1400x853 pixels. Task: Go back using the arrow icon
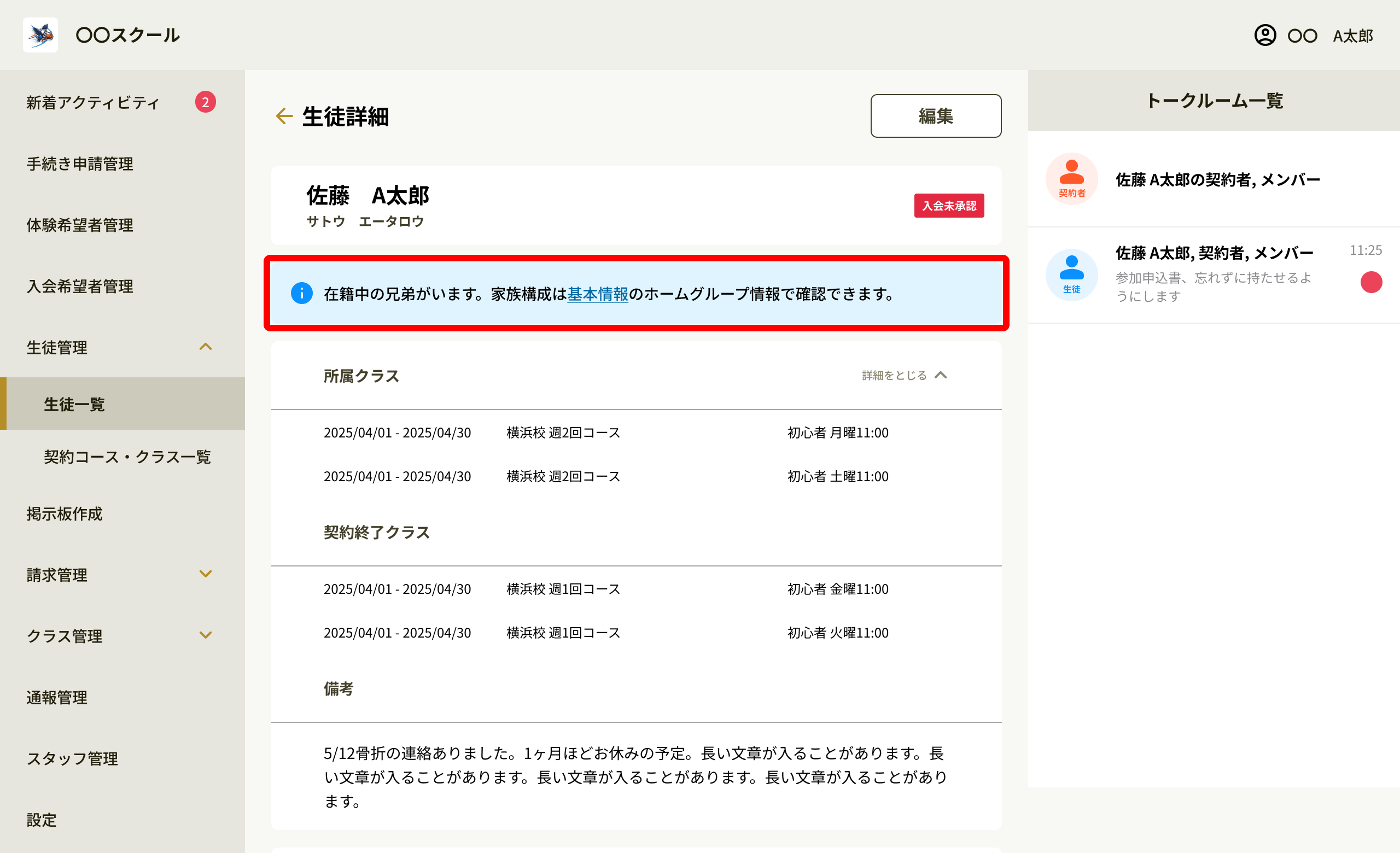point(284,116)
